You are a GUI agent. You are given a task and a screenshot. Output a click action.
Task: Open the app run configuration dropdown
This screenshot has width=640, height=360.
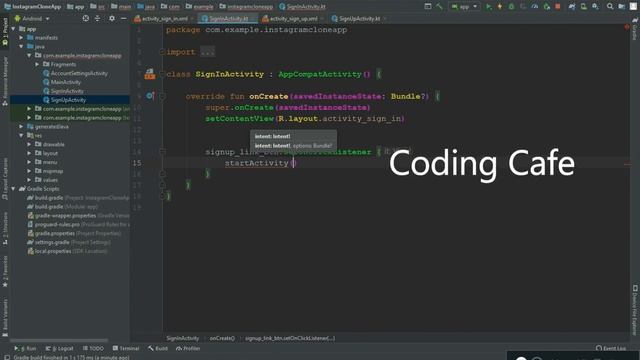click(464, 7)
